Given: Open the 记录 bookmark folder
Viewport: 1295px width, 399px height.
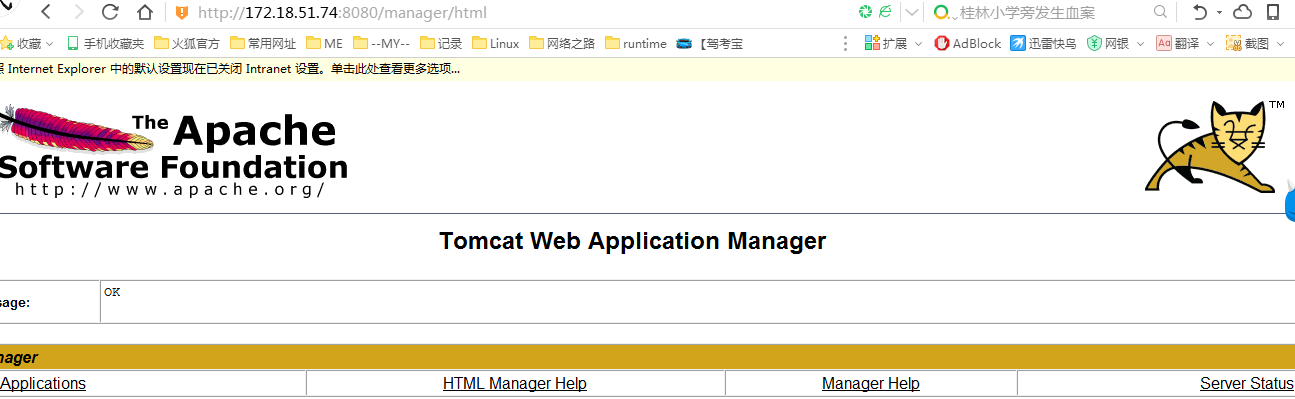Looking at the screenshot, I should [441, 44].
